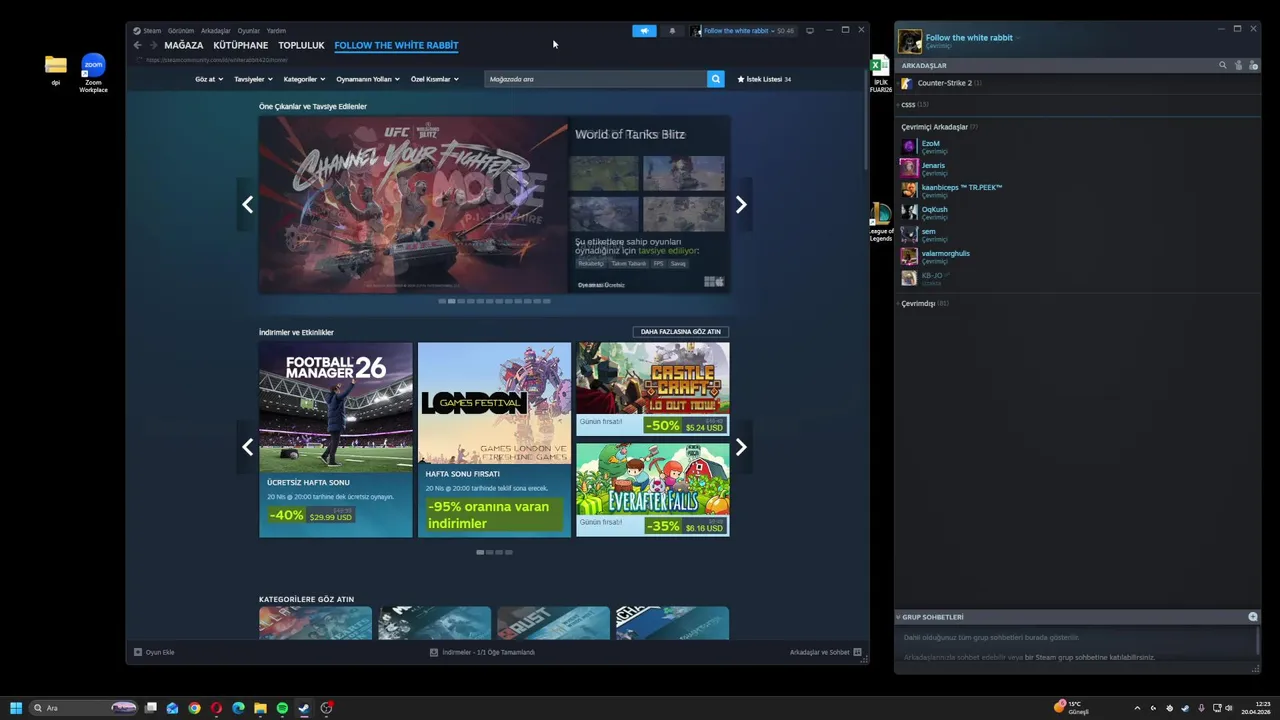Open the London Games Festival card
This screenshot has width=1280, height=720.
point(494,440)
